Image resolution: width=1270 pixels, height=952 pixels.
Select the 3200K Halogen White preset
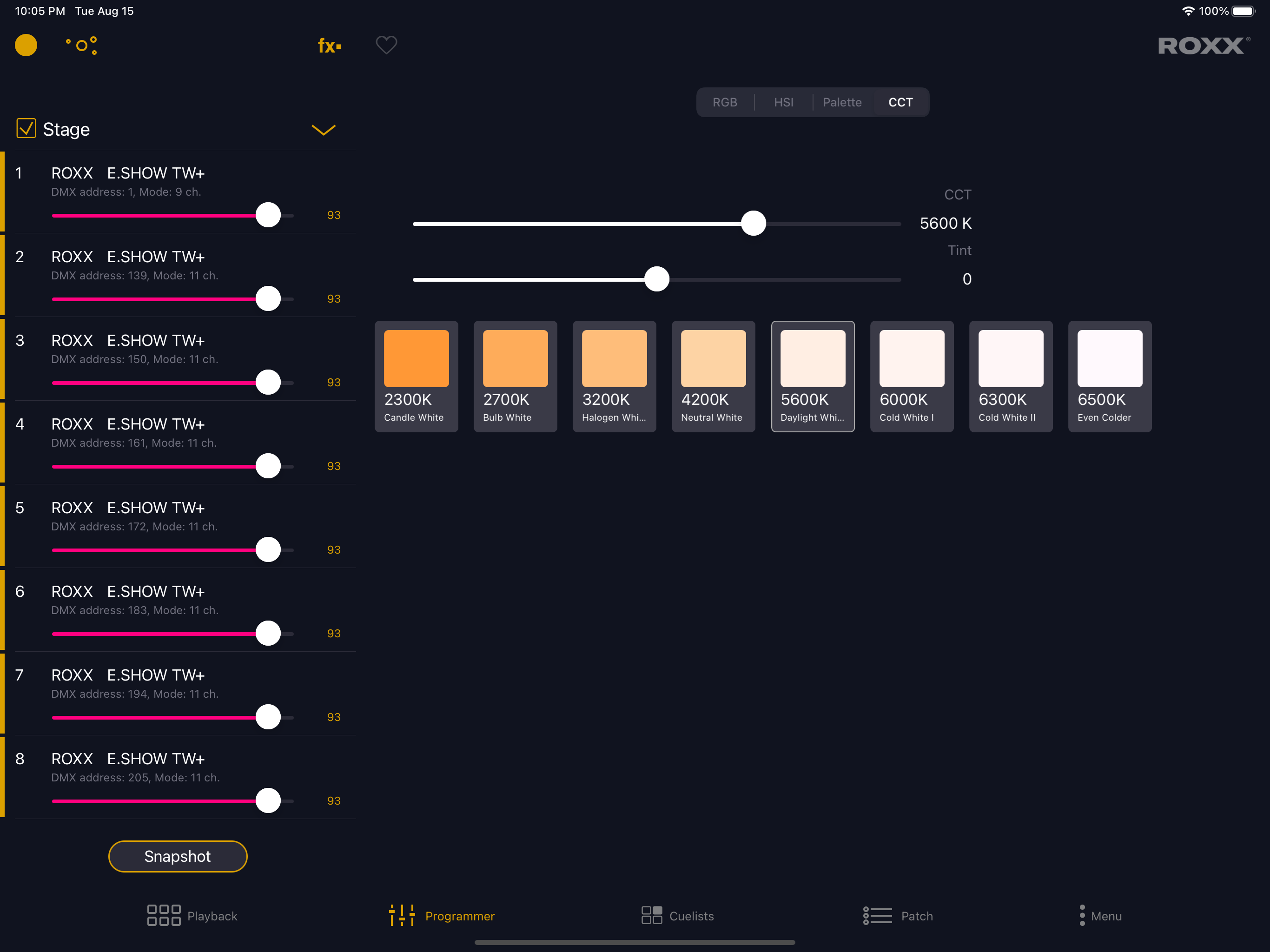click(615, 377)
